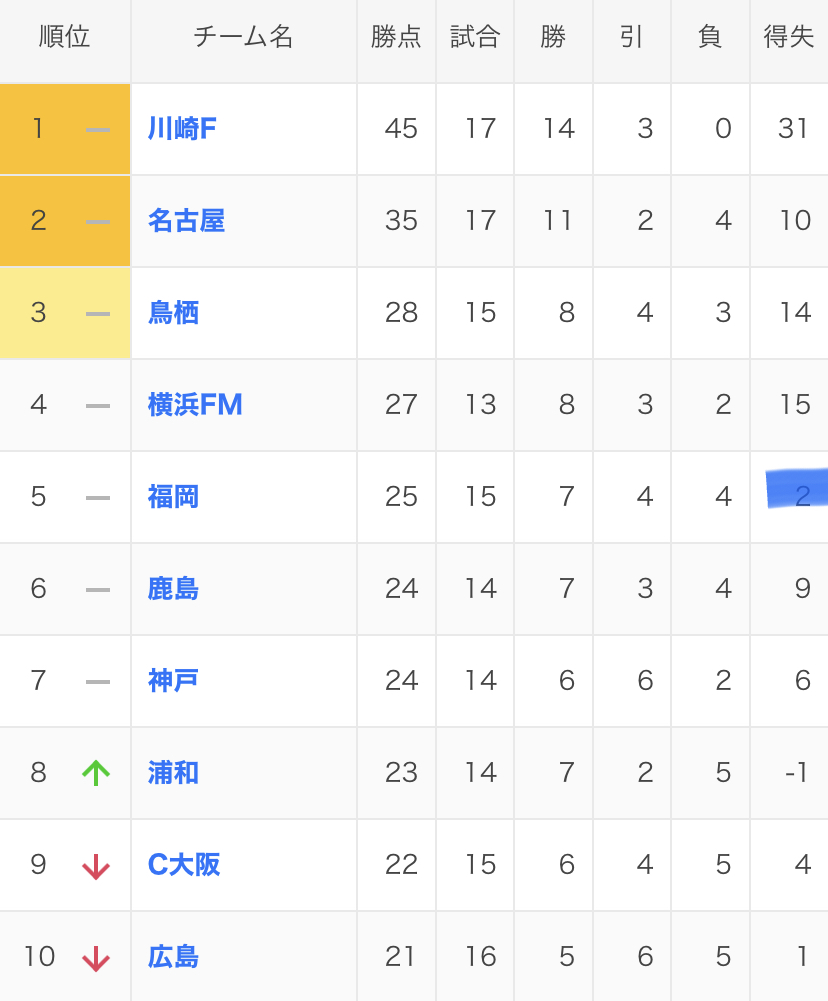828x1001 pixels.
Task: Click the gray dash icon beside 川崎F
Action: click(x=97, y=129)
